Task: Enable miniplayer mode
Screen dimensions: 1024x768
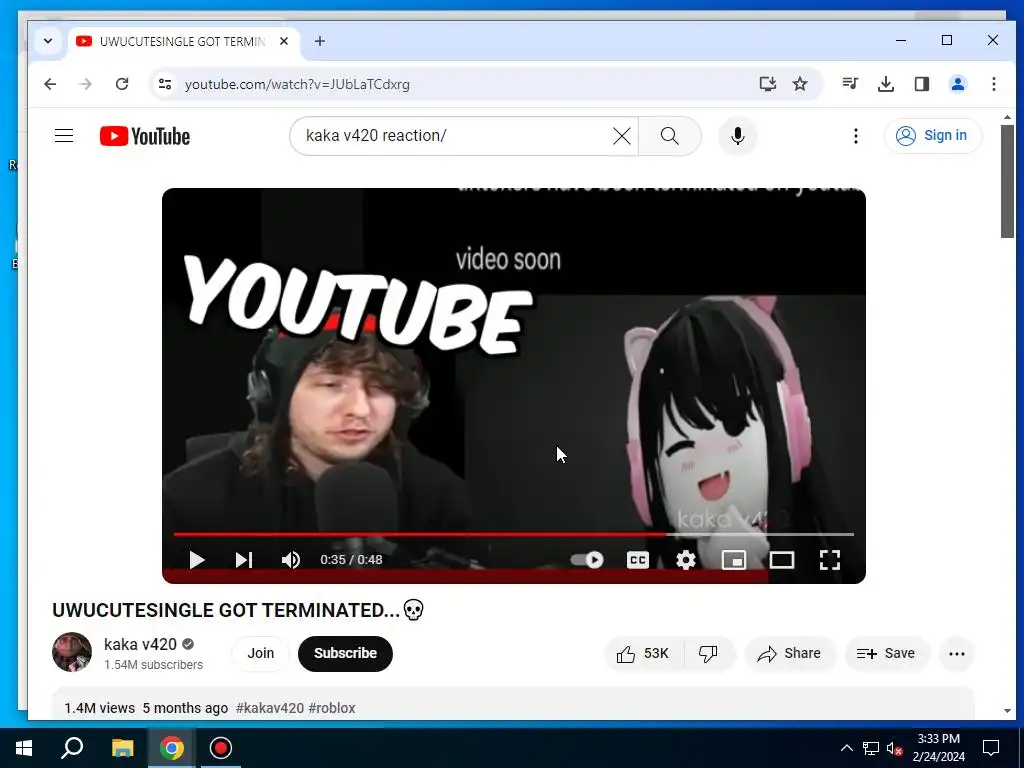Action: [x=733, y=560]
